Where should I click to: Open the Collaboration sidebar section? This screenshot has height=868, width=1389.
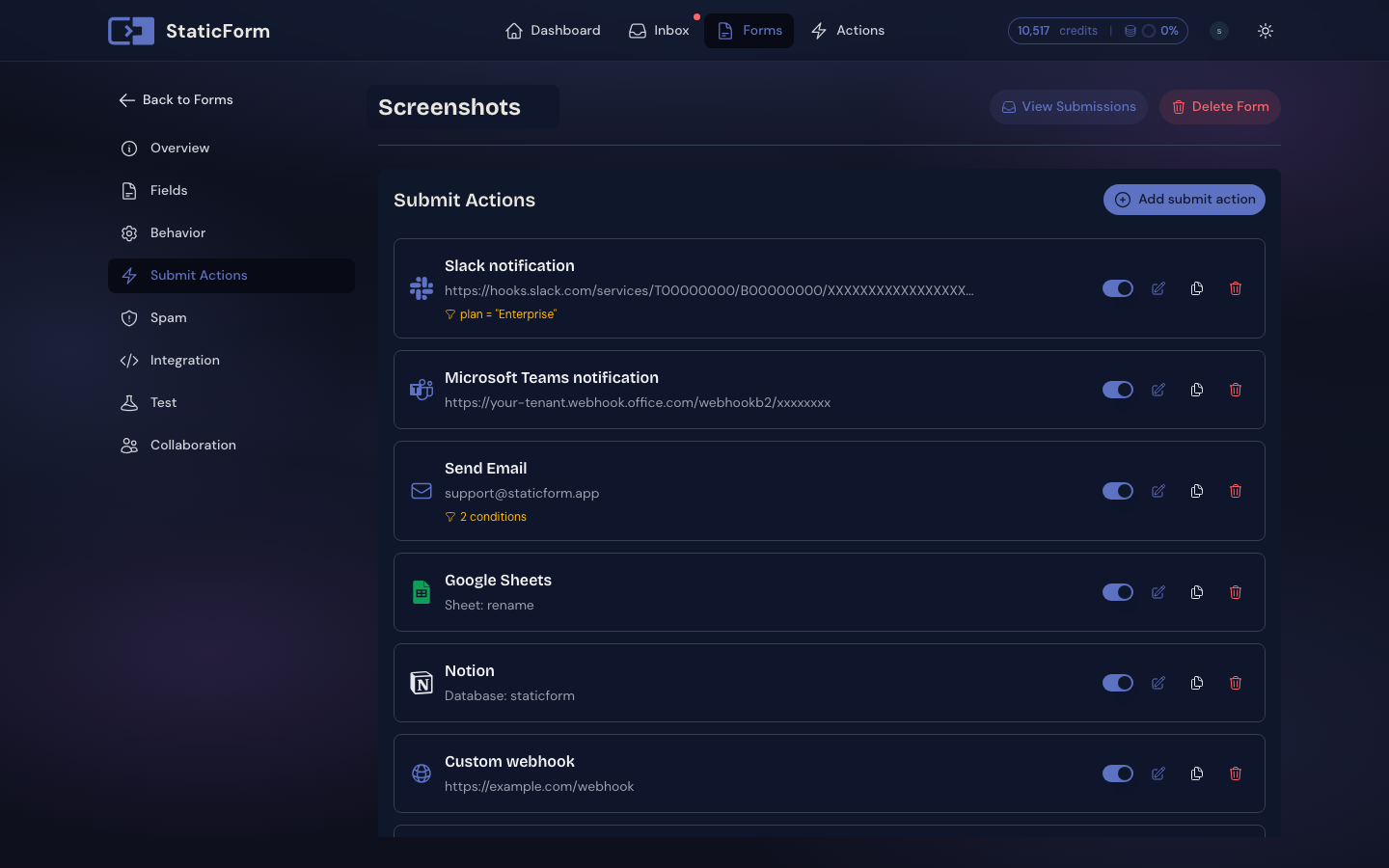coord(231,446)
